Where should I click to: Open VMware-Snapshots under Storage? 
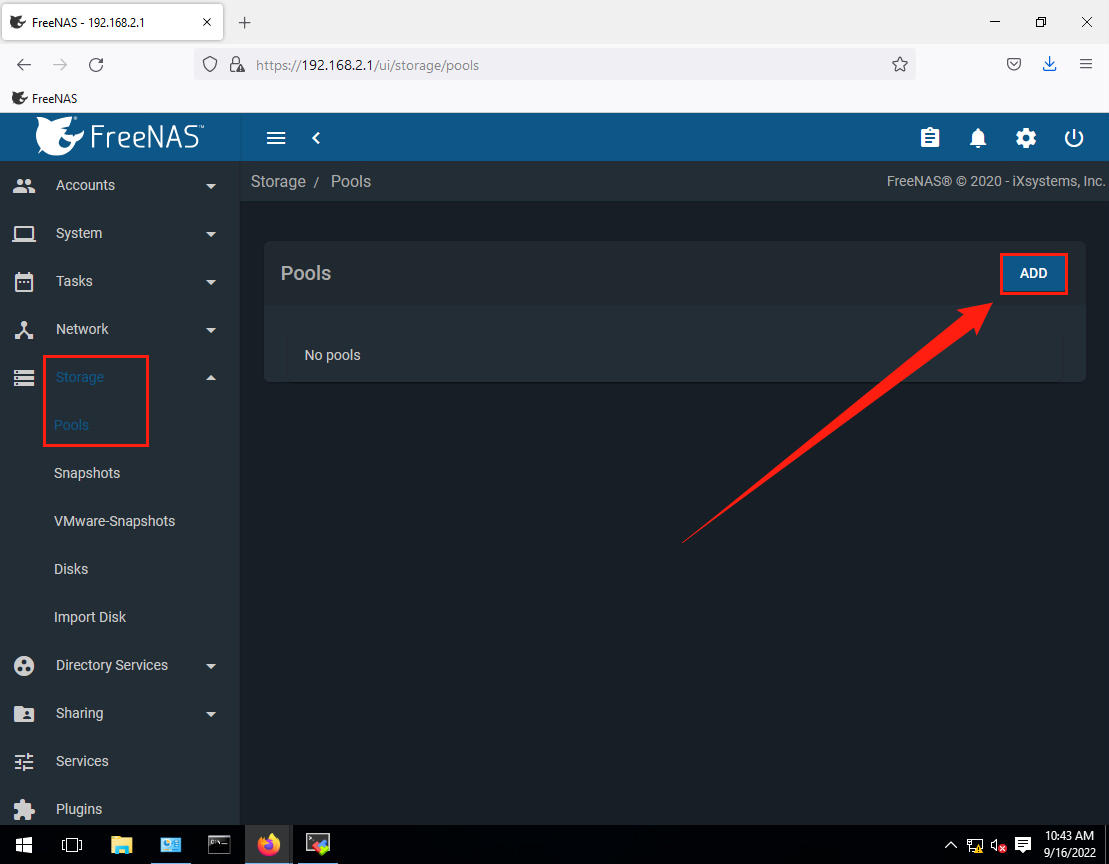click(115, 521)
